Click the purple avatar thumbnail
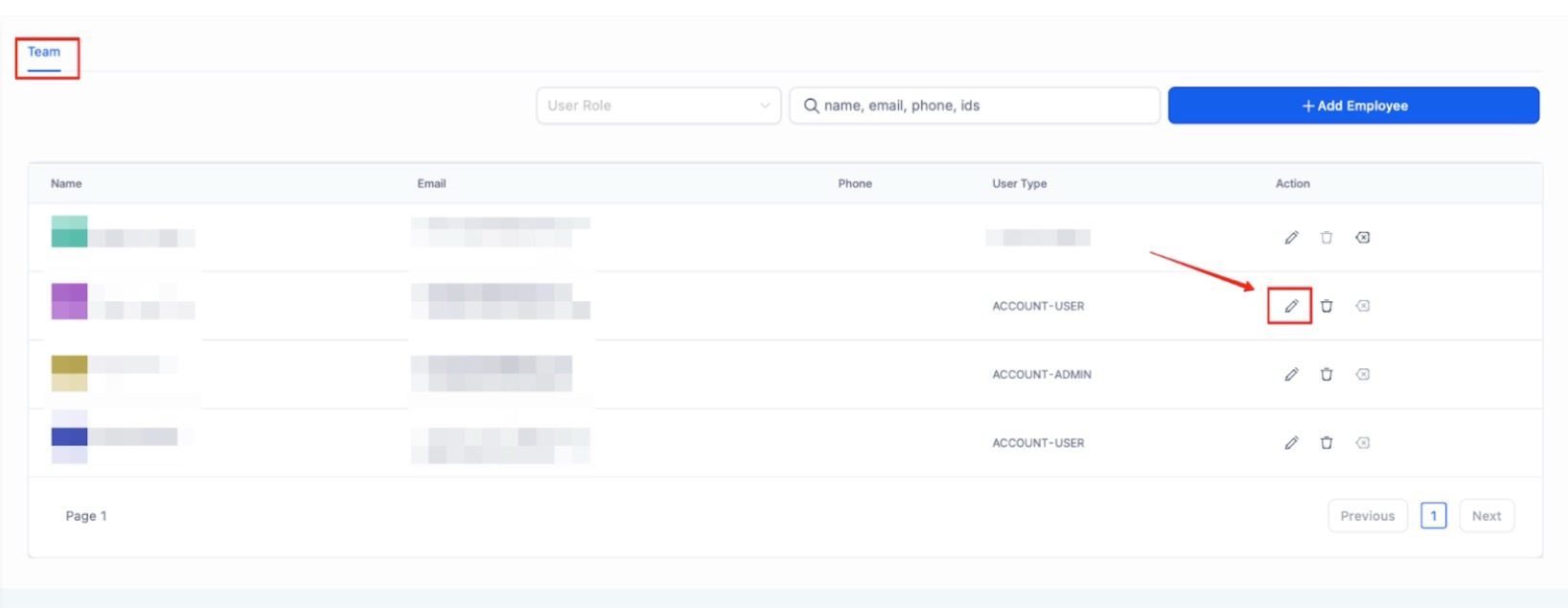 tap(69, 301)
